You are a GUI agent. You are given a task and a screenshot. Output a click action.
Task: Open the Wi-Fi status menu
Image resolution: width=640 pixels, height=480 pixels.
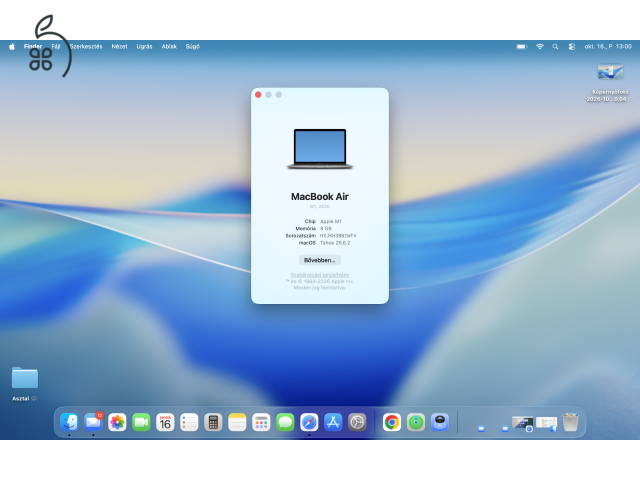pyautogui.click(x=540, y=47)
